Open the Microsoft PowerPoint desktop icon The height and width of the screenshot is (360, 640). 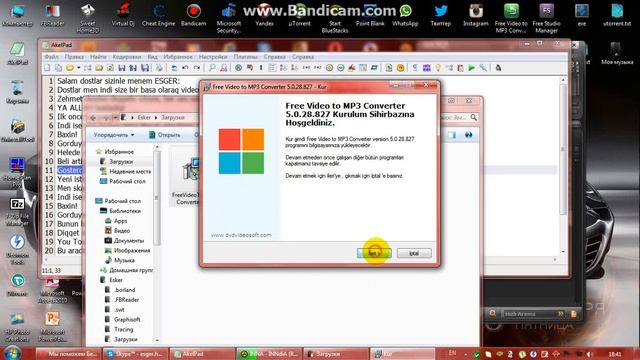tap(52, 327)
